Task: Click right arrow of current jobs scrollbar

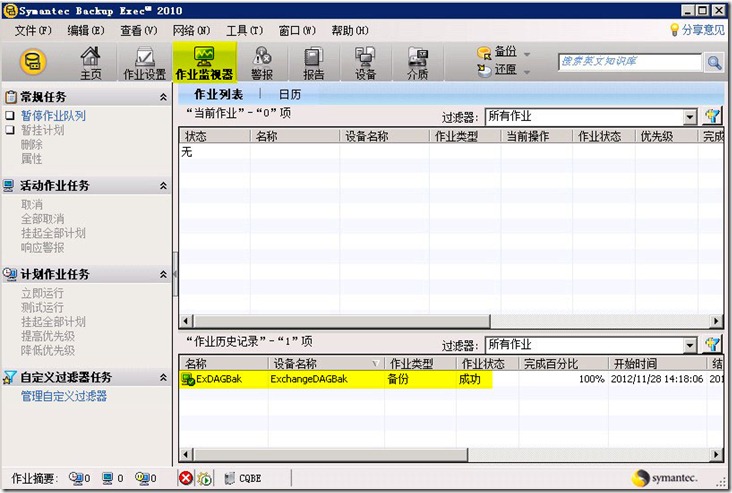Action: [x=716, y=321]
